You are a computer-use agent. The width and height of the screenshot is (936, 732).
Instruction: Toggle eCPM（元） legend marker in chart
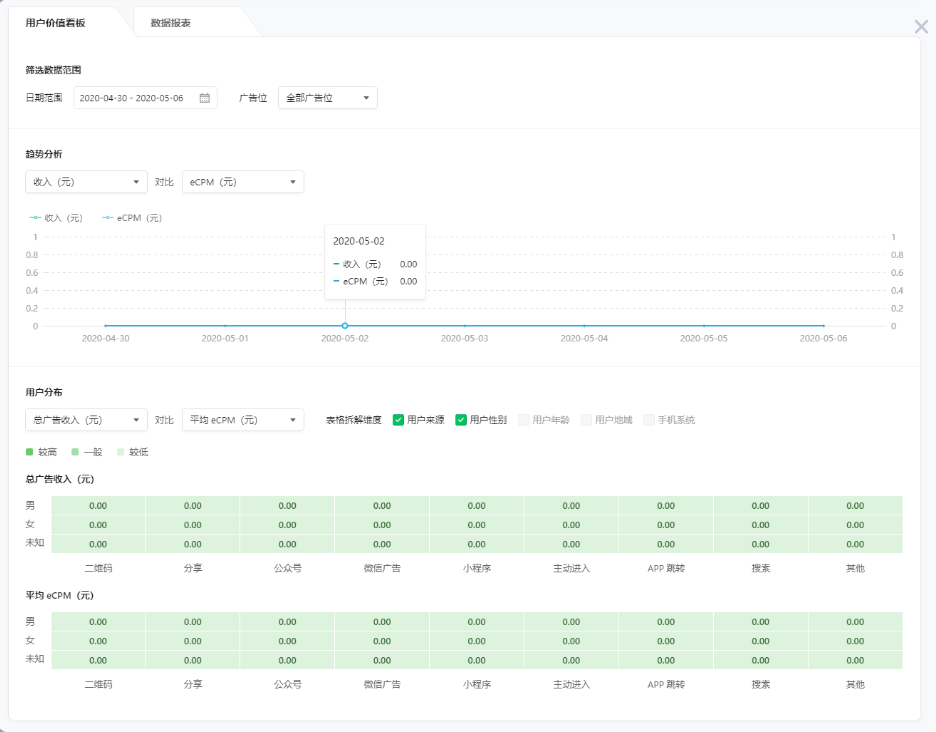pos(107,217)
